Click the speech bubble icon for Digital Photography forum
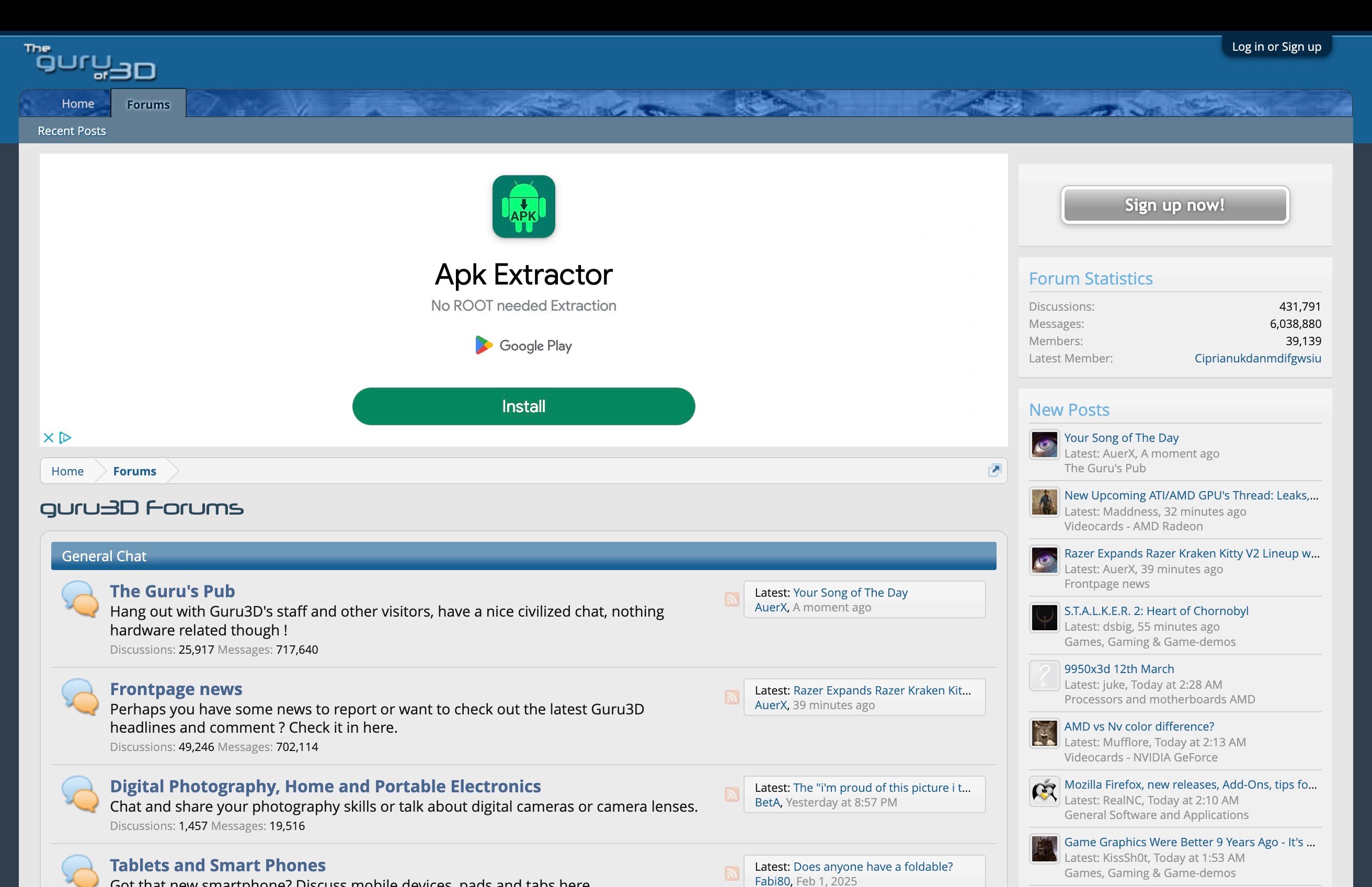Screen dimensions: 1372x887 coord(80,794)
